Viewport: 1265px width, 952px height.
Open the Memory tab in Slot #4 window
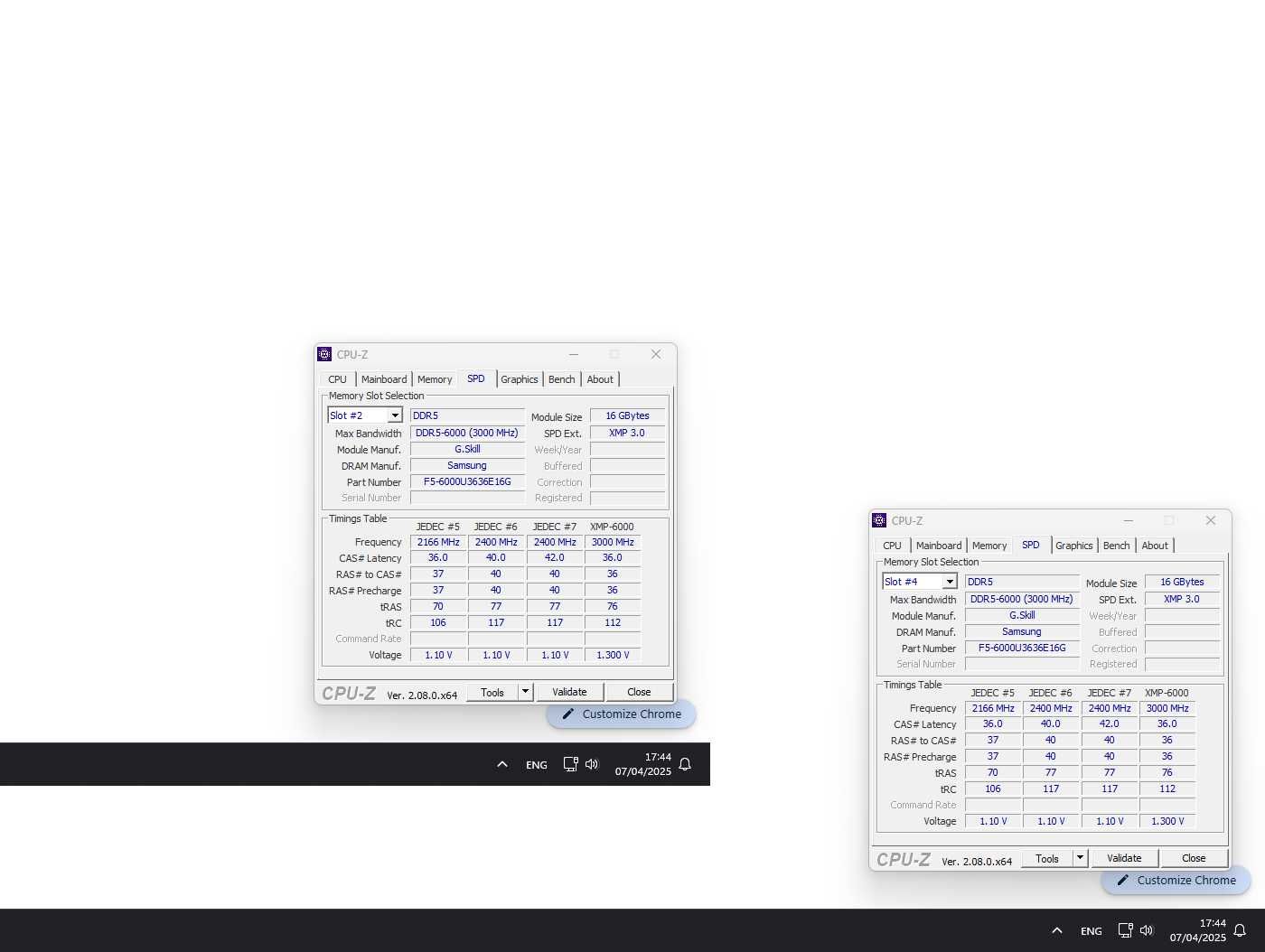pyautogui.click(x=989, y=546)
